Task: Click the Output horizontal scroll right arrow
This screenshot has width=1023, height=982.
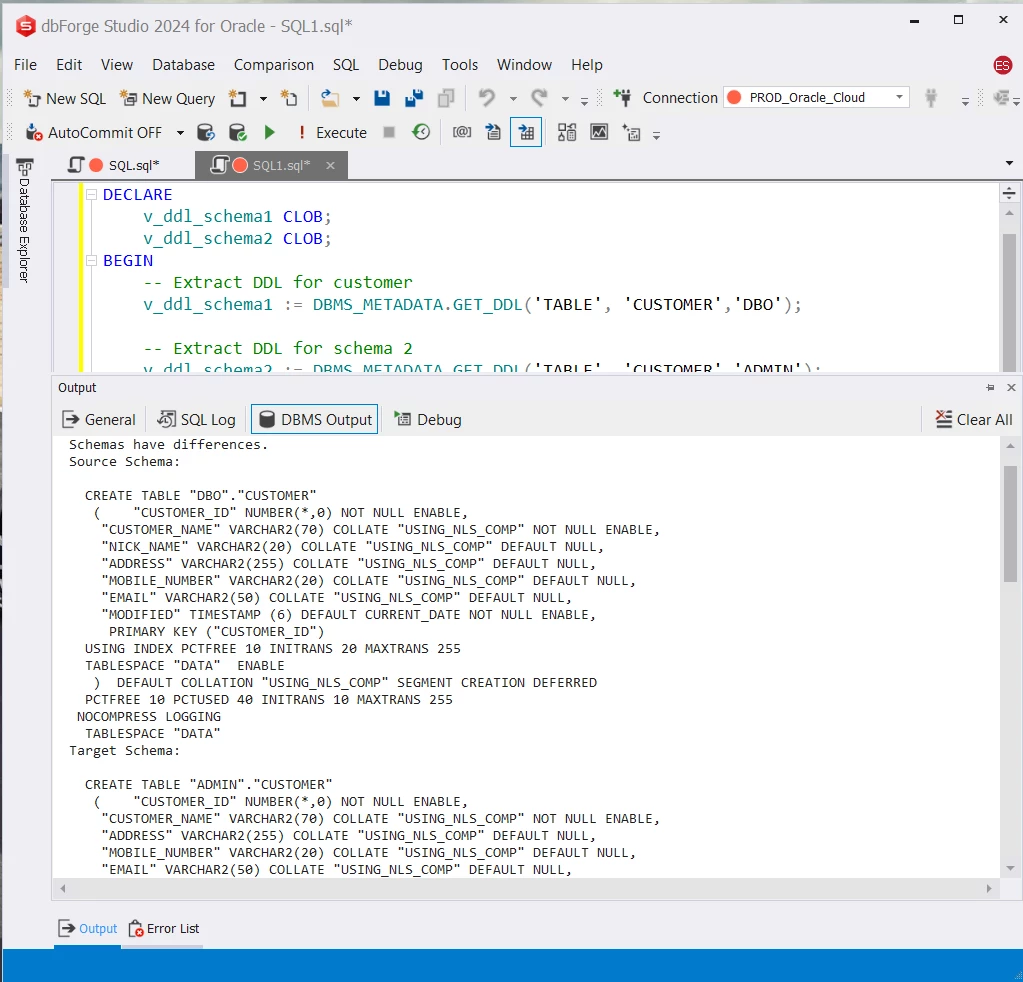Action: (x=989, y=888)
